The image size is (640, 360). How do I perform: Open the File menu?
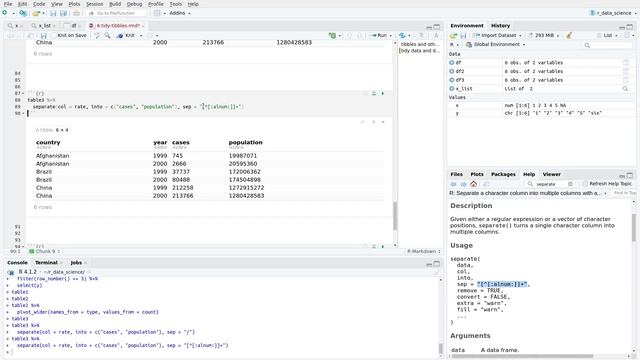click(8, 4)
